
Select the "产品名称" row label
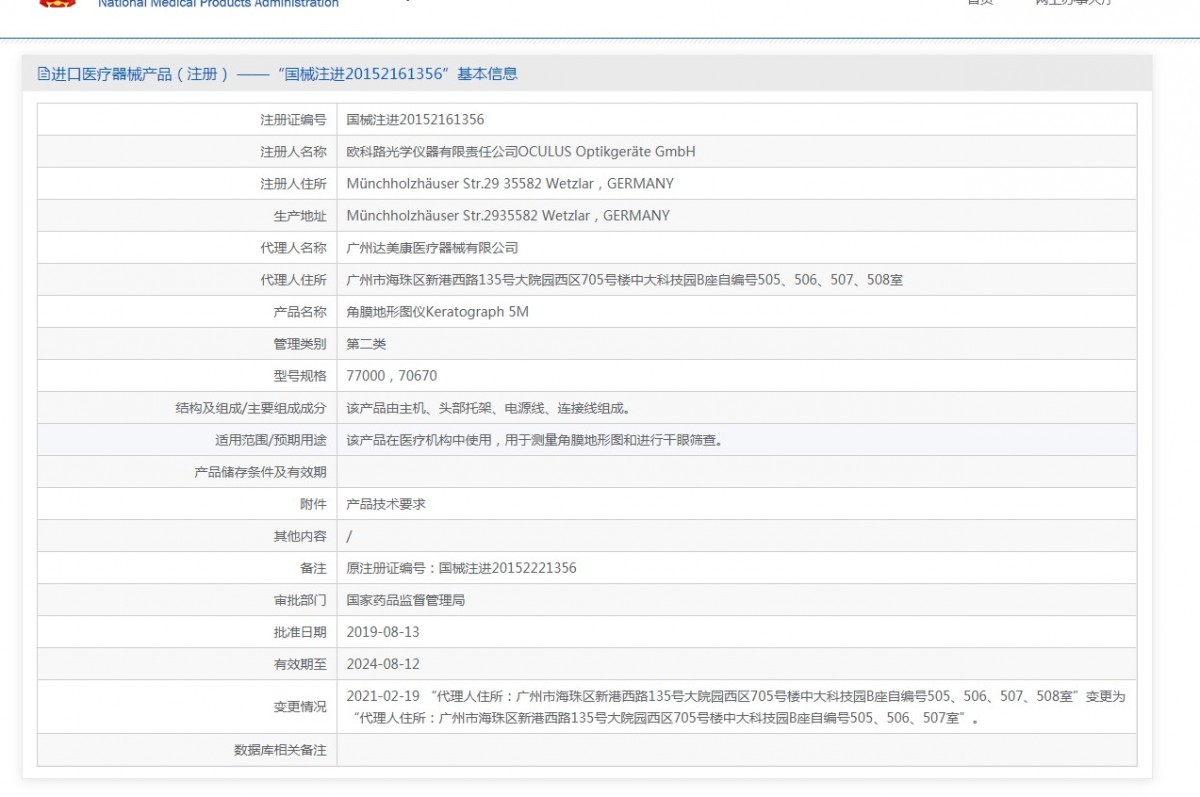point(300,312)
